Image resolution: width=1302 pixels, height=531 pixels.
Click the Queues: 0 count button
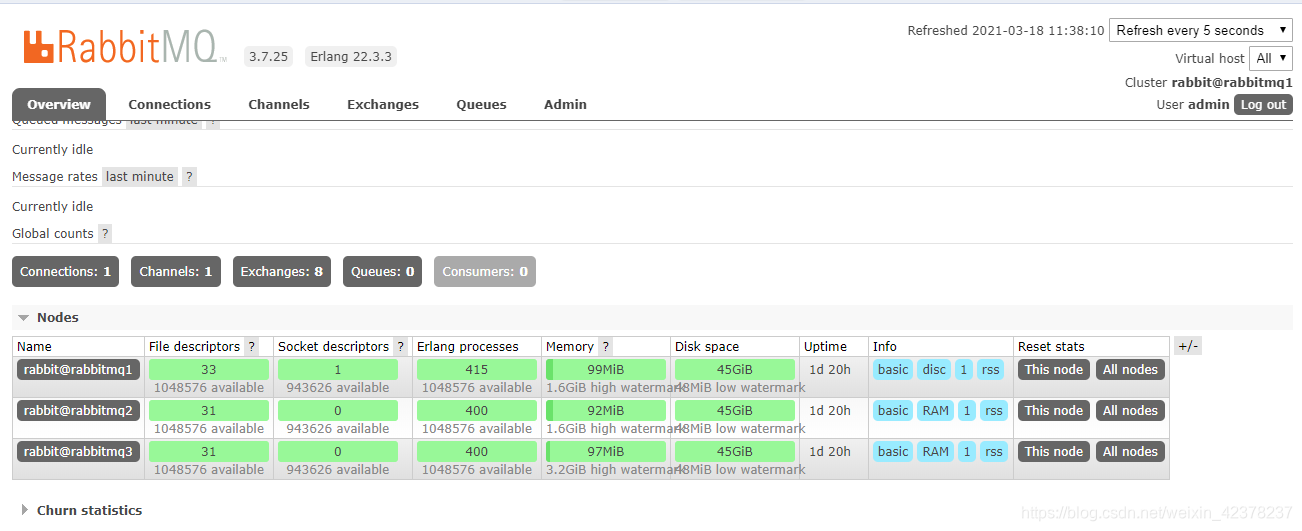point(382,272)
